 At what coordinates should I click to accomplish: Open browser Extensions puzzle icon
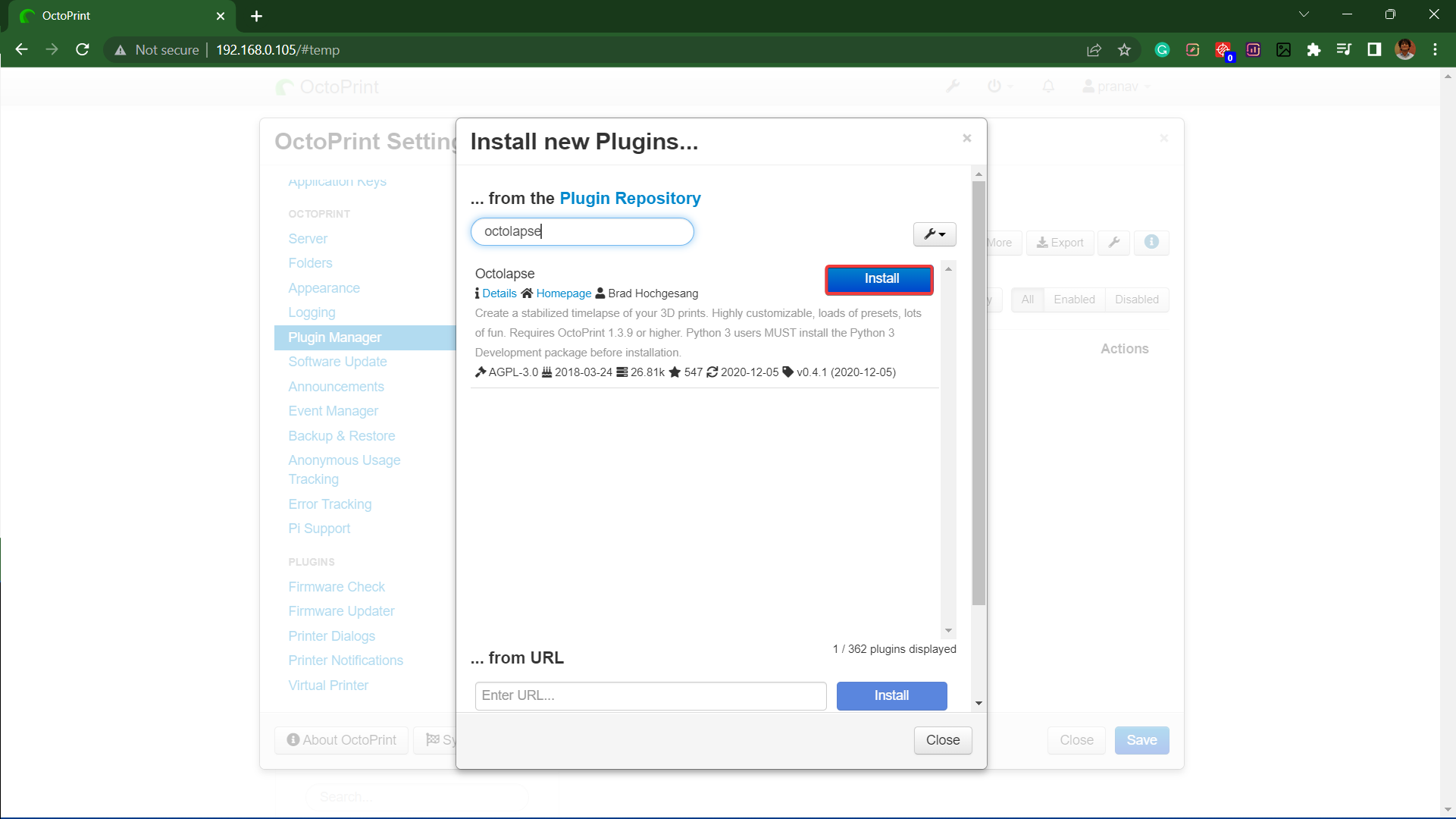(1314, 50)
